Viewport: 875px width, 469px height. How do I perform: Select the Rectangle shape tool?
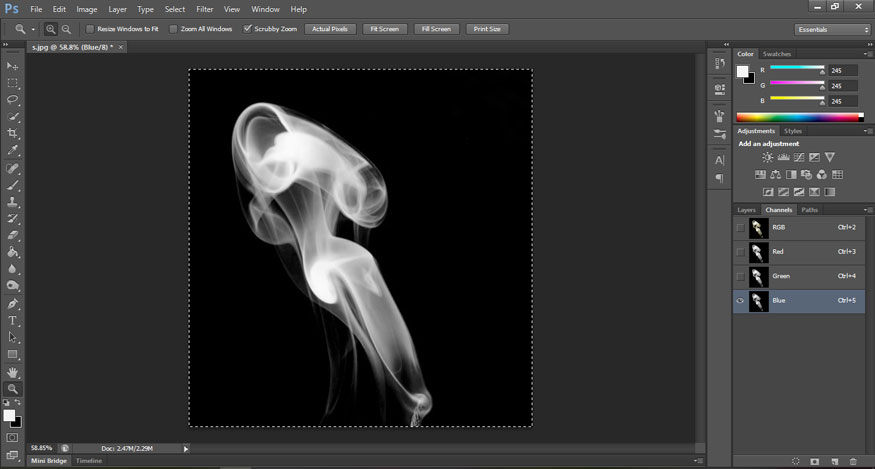pyautogui.click(x=12, y=354)
